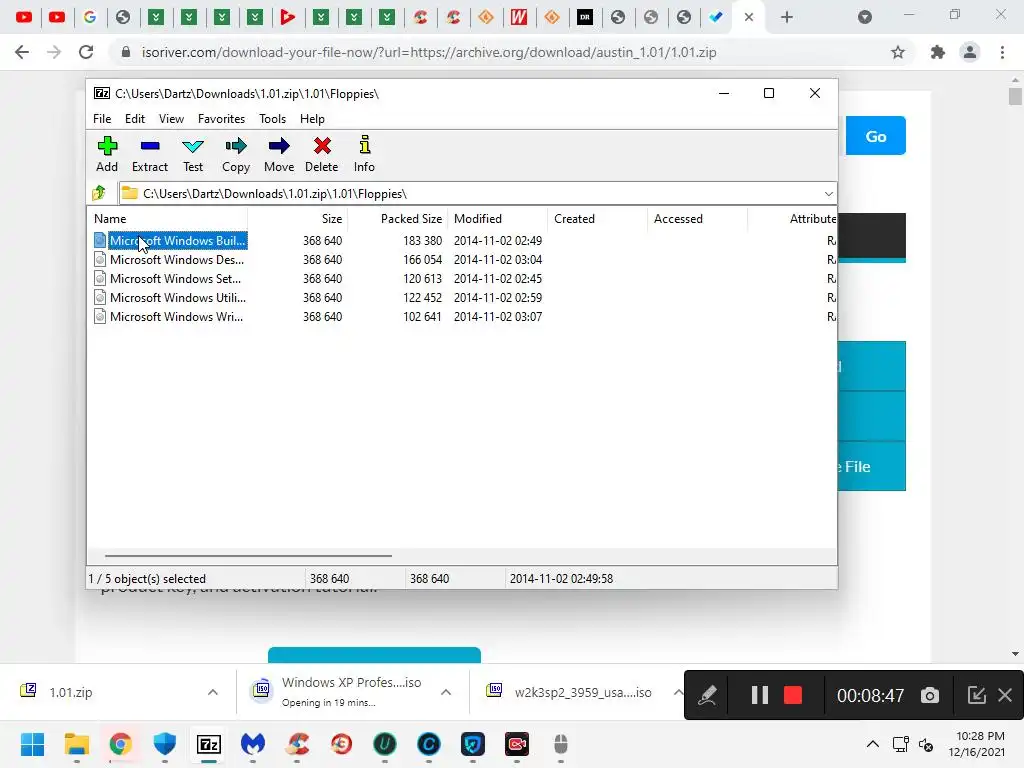Close the recorder toolbar
This screenshot has height=768, width=1024.
click(1005, 695)
